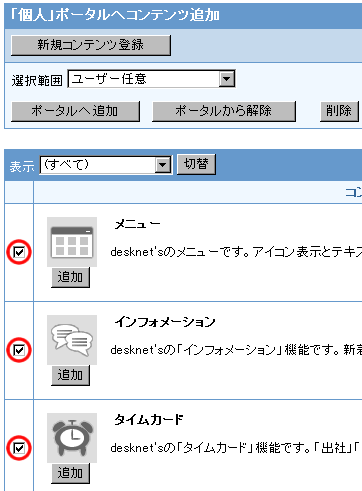Click the メニュー calendar grid icon
This screenshot has width=362, height=491.
pyautogui.click(x=72, y=242)
